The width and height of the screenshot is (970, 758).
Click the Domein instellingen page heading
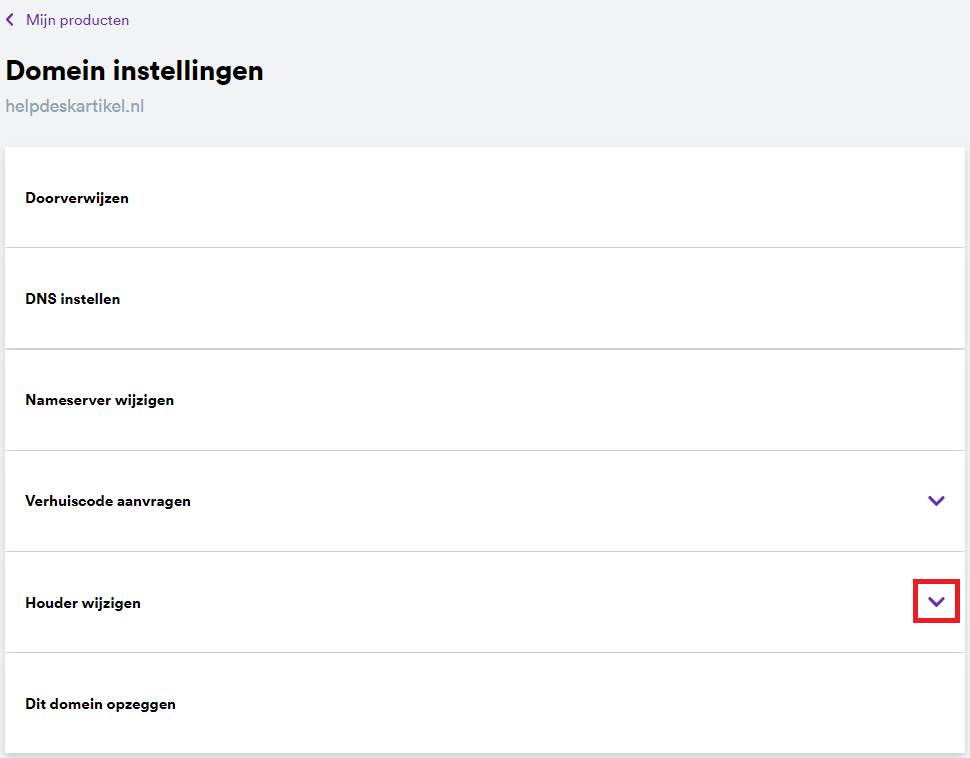[x=134, y=71]
